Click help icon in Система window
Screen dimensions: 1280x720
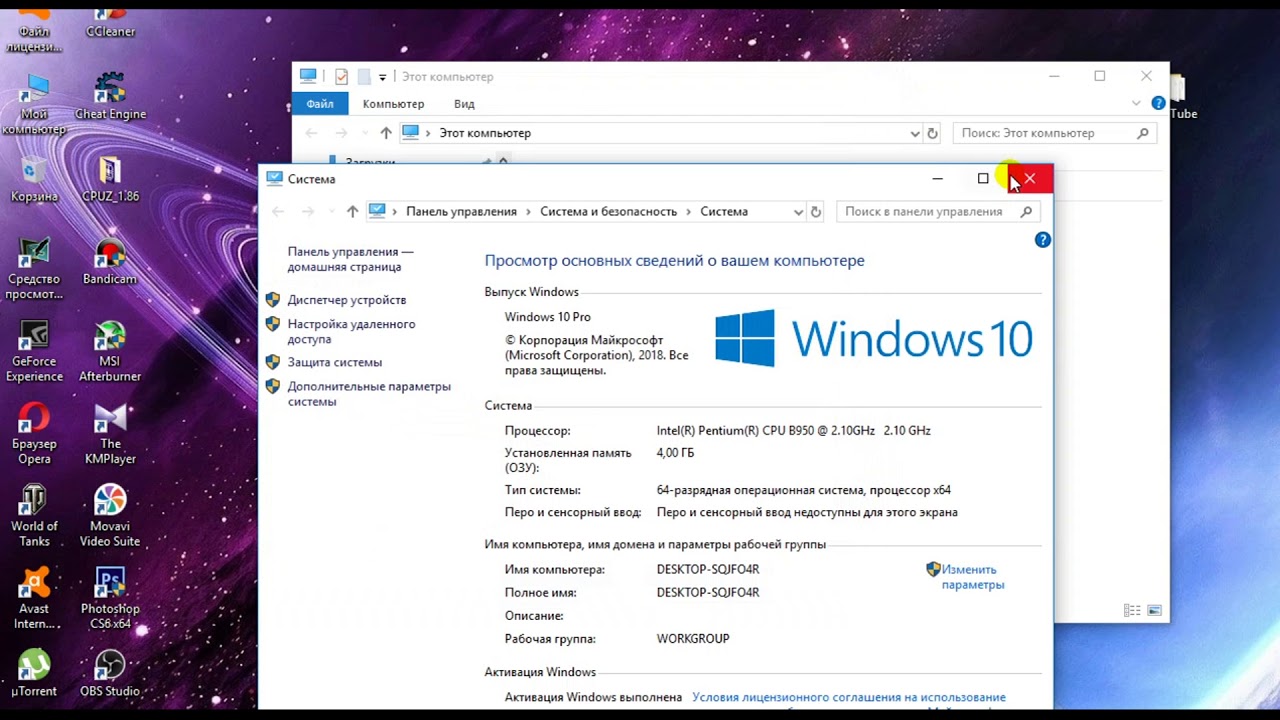[1043, 240]
